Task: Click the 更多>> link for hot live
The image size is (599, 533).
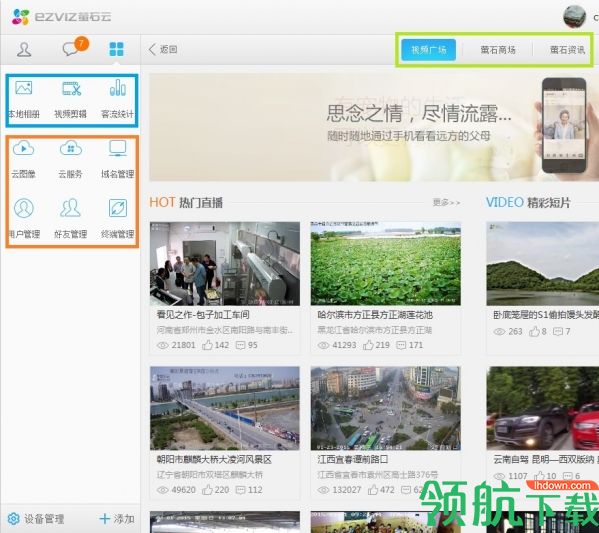Action: tap(446, 202)
